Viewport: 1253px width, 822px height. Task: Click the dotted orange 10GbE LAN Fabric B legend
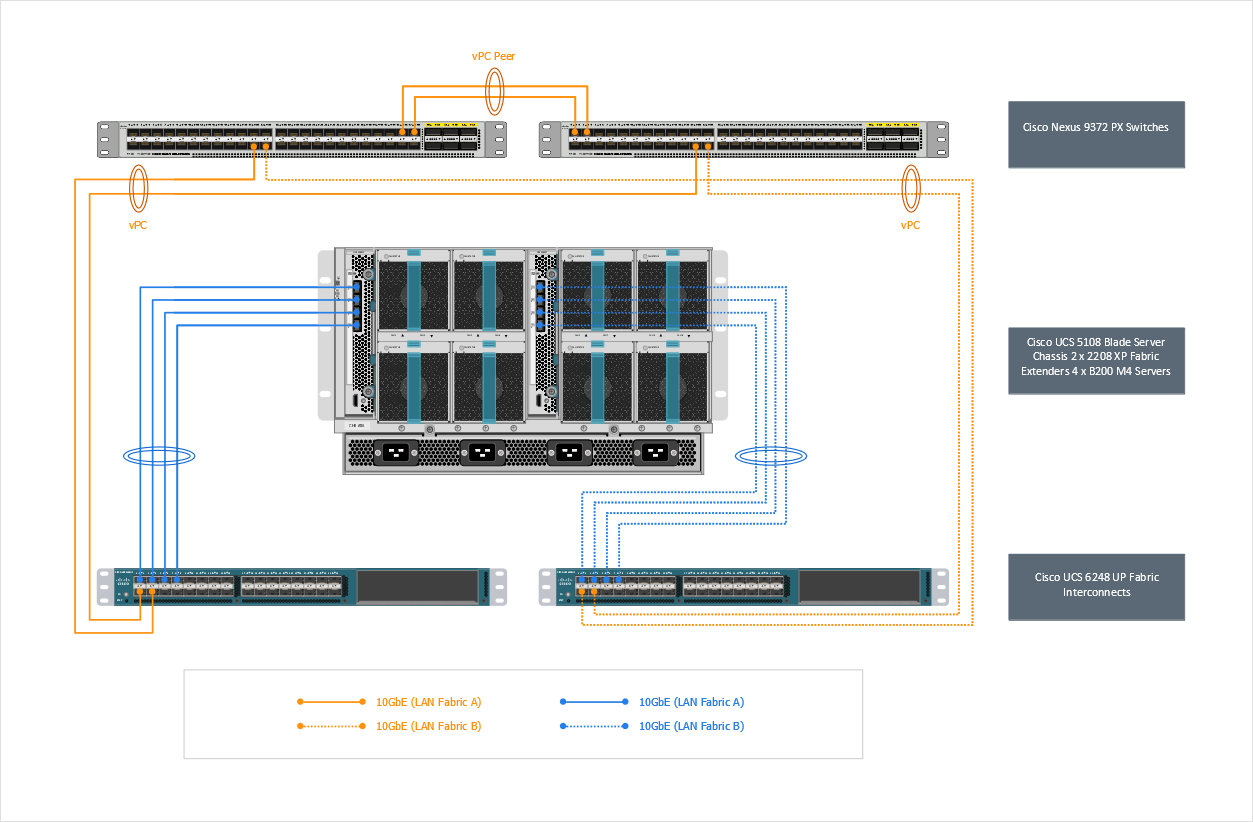pyautogui.click(x=390, y=726)
